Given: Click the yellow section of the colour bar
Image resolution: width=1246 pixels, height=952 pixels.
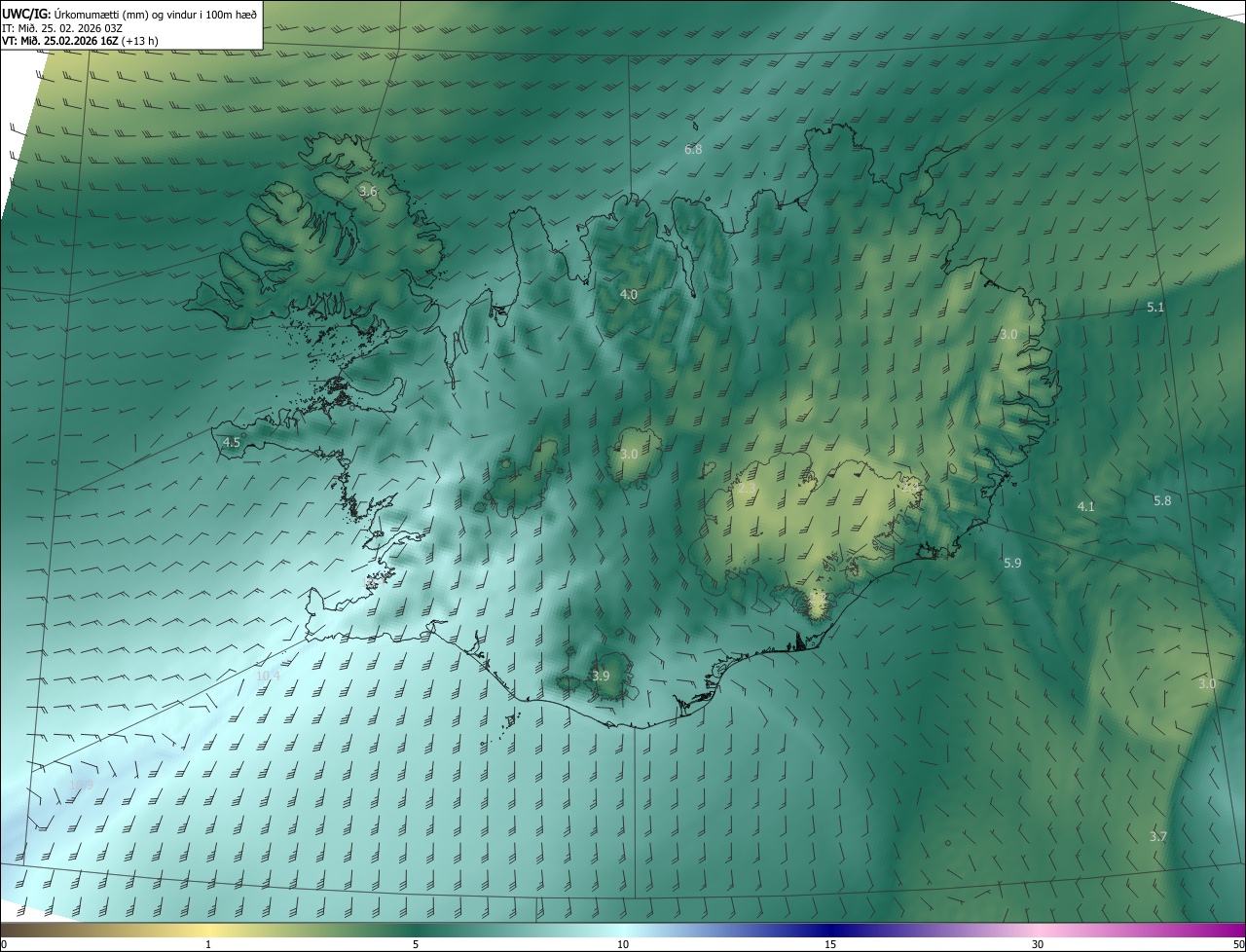Looking at the screenshot, I should (208, 930).
